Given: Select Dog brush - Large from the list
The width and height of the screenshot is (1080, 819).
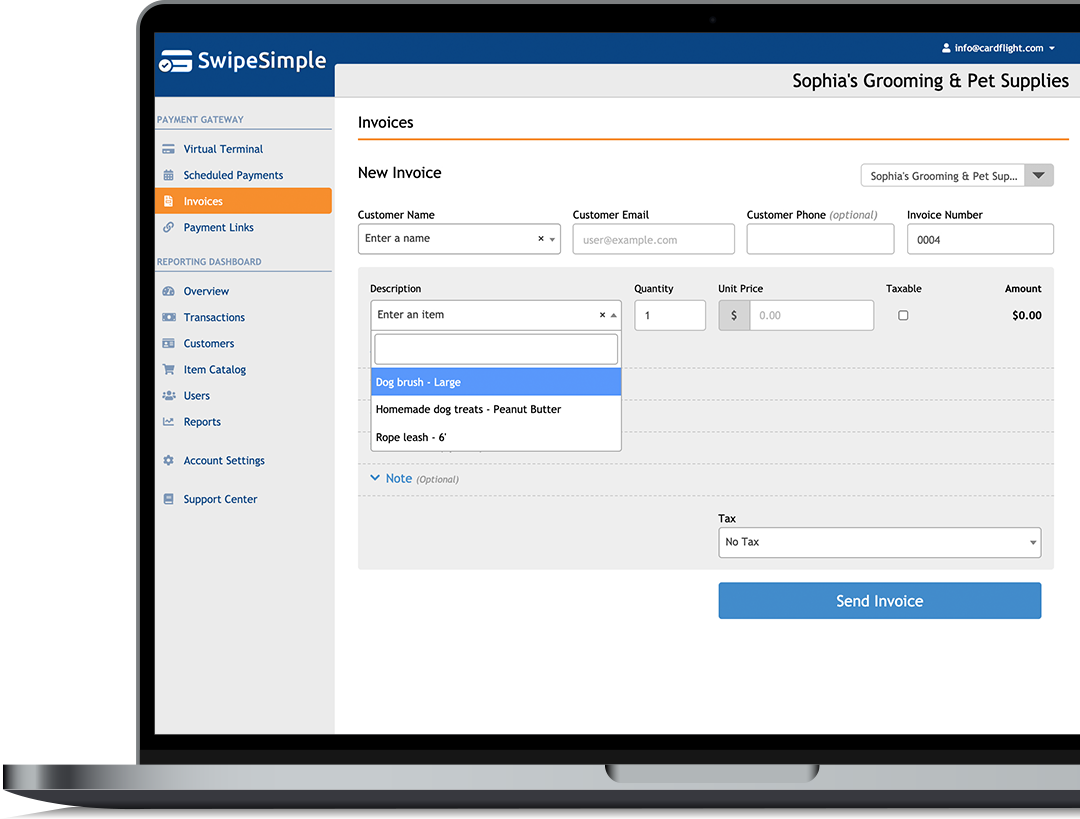Looking at the screenshot, I should [496, 382].
